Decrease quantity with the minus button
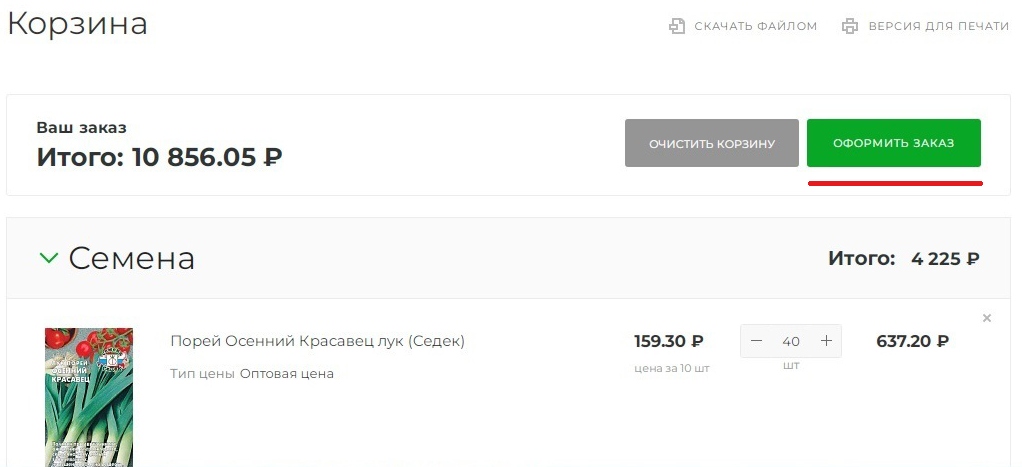 (757, 341)
